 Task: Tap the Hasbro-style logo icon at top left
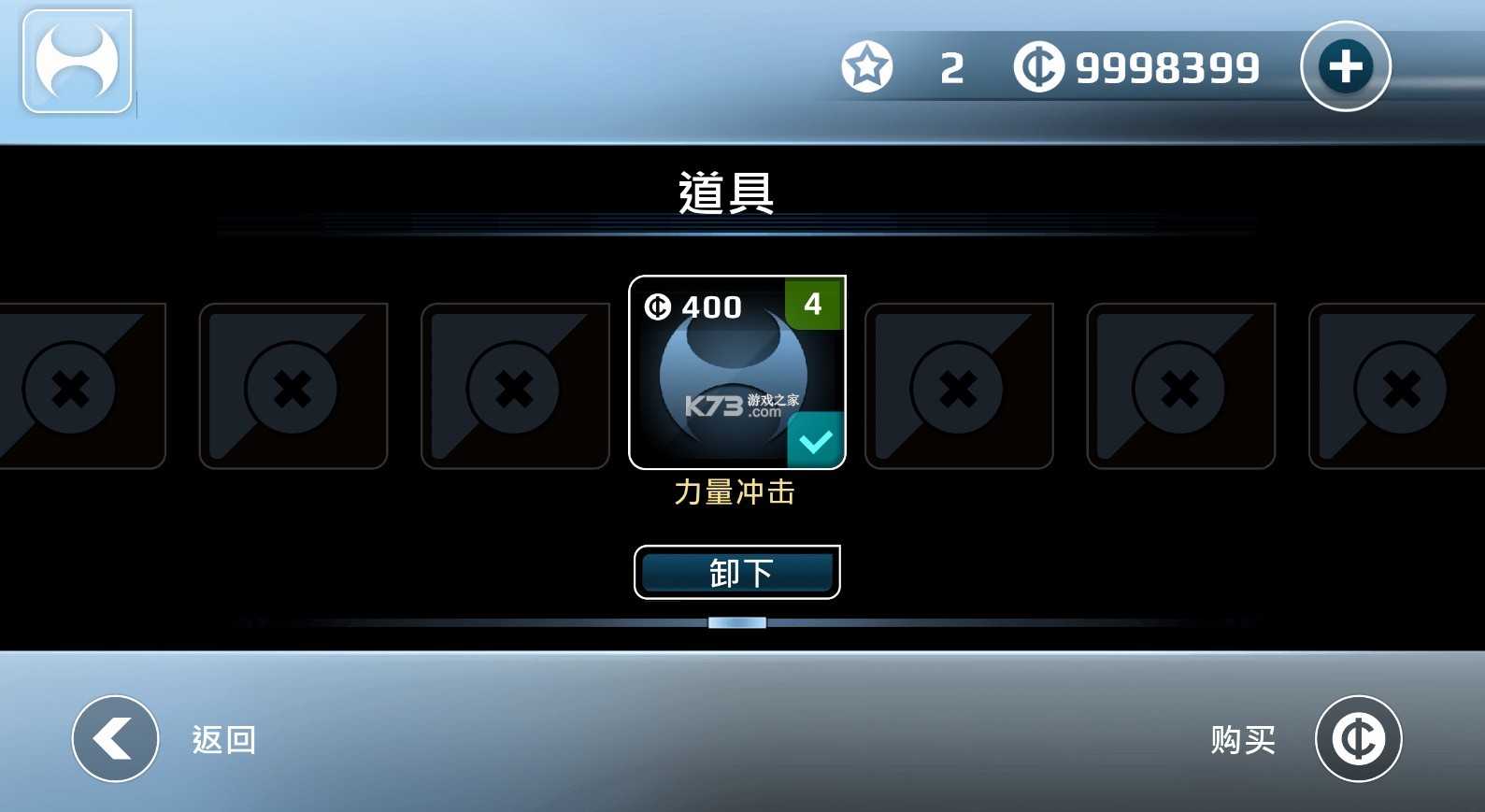(x=78, y=61)
